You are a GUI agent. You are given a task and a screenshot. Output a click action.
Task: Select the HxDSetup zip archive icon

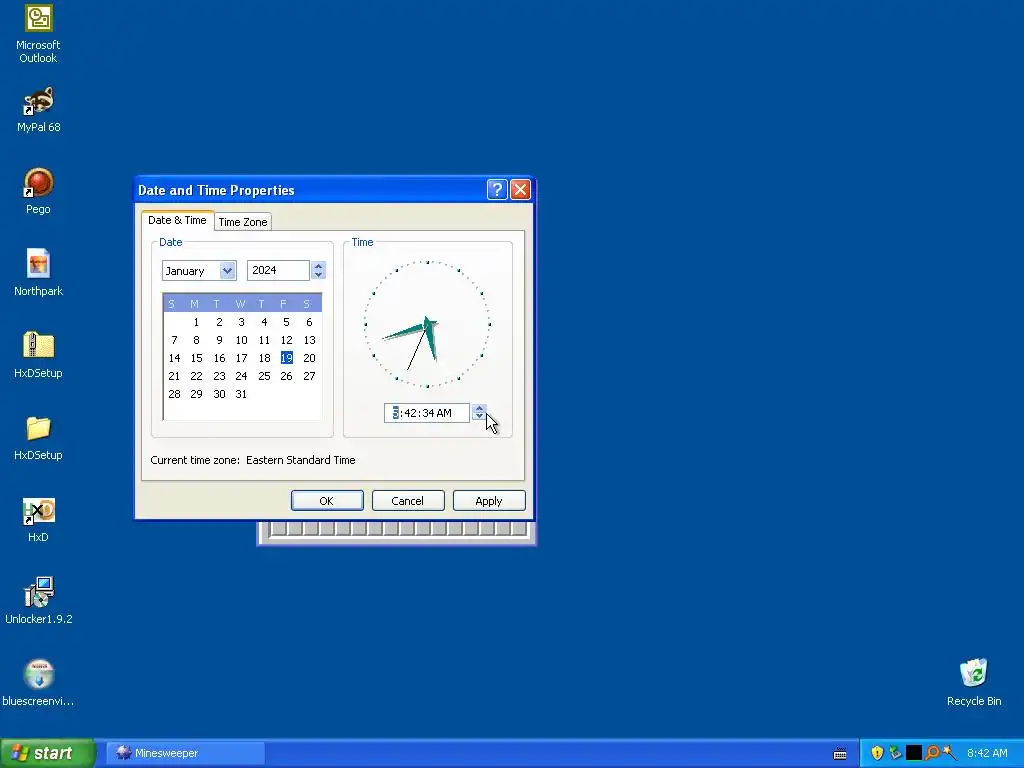coord(38,355)
